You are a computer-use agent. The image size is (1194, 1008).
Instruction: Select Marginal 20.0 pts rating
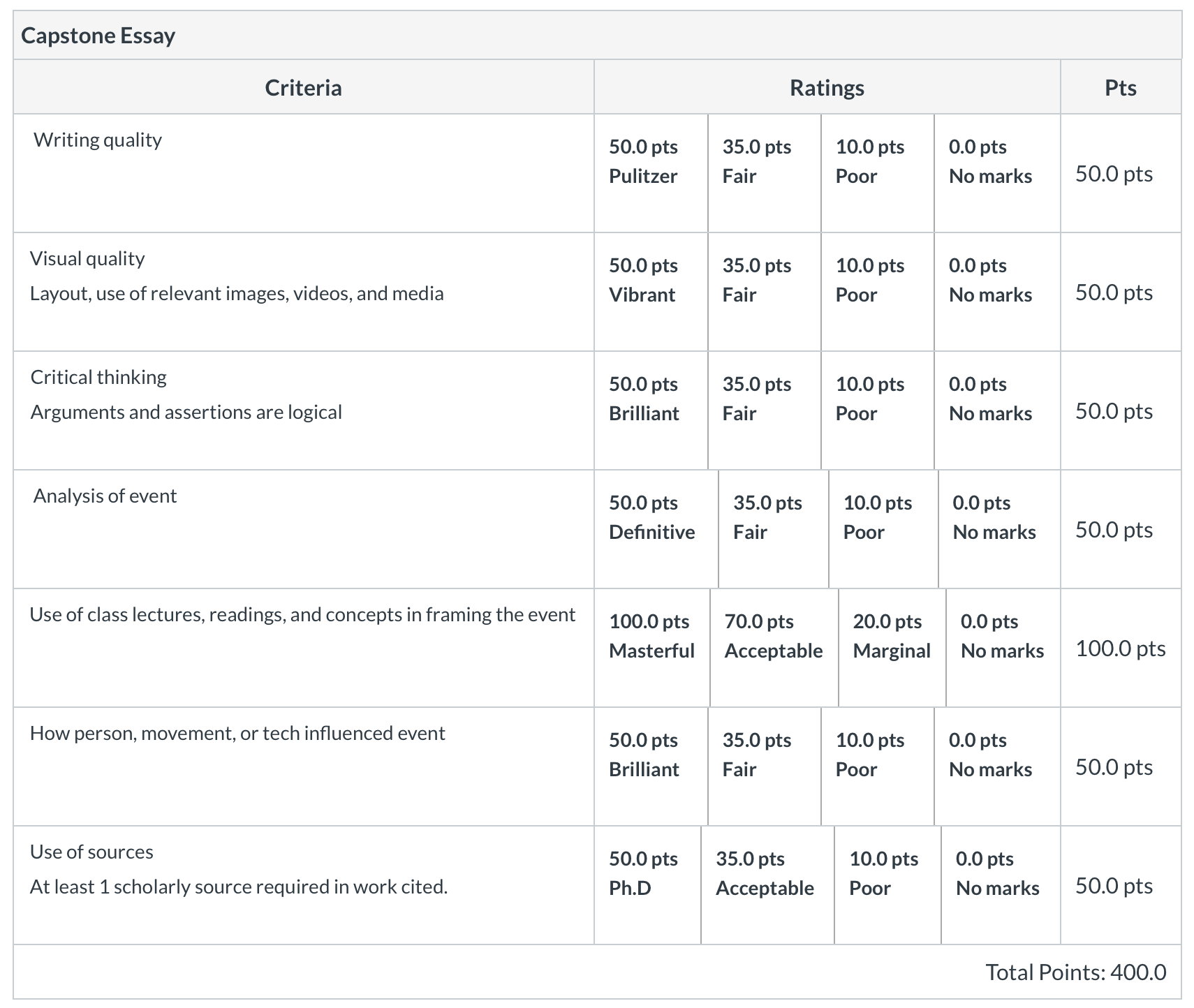pyautogui.click(x=892, y=648)
